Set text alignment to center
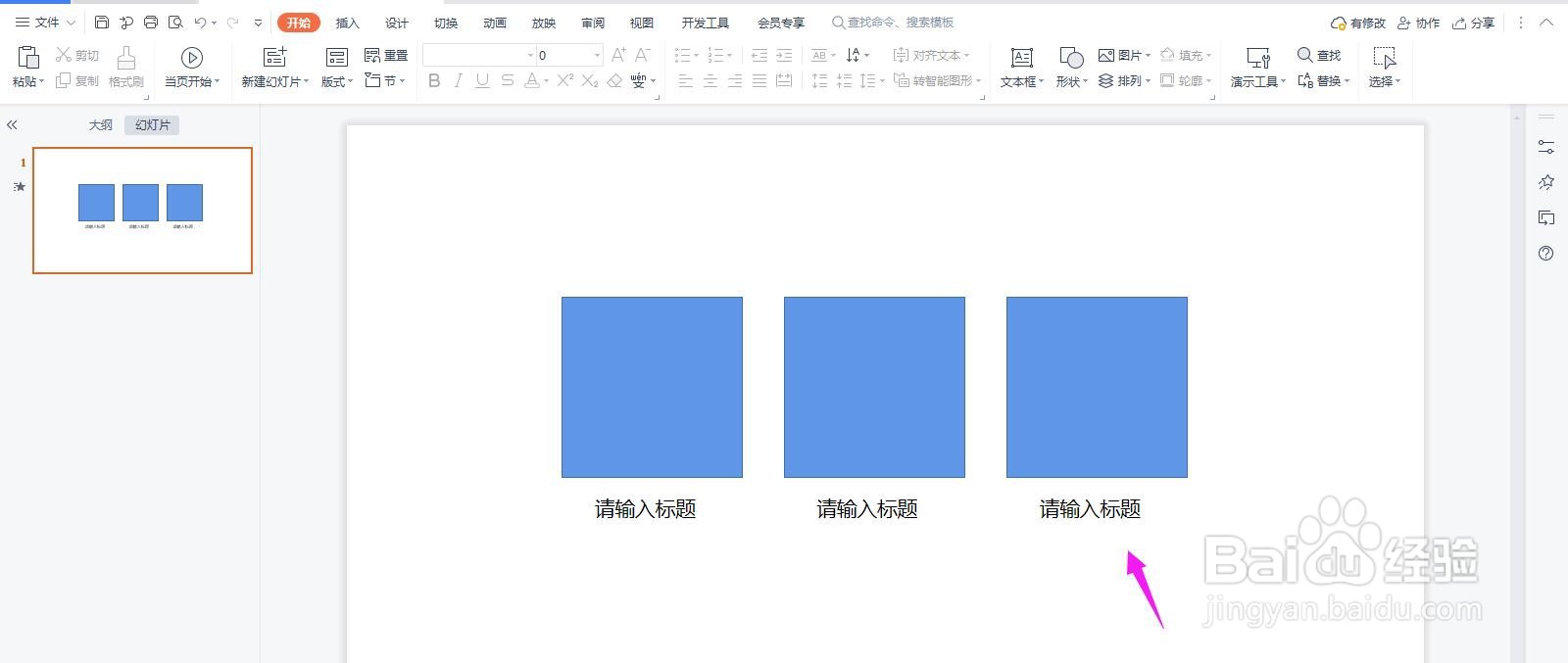Image resolution: width=1568 pixels, height=663 pixels. pos(710,80)
